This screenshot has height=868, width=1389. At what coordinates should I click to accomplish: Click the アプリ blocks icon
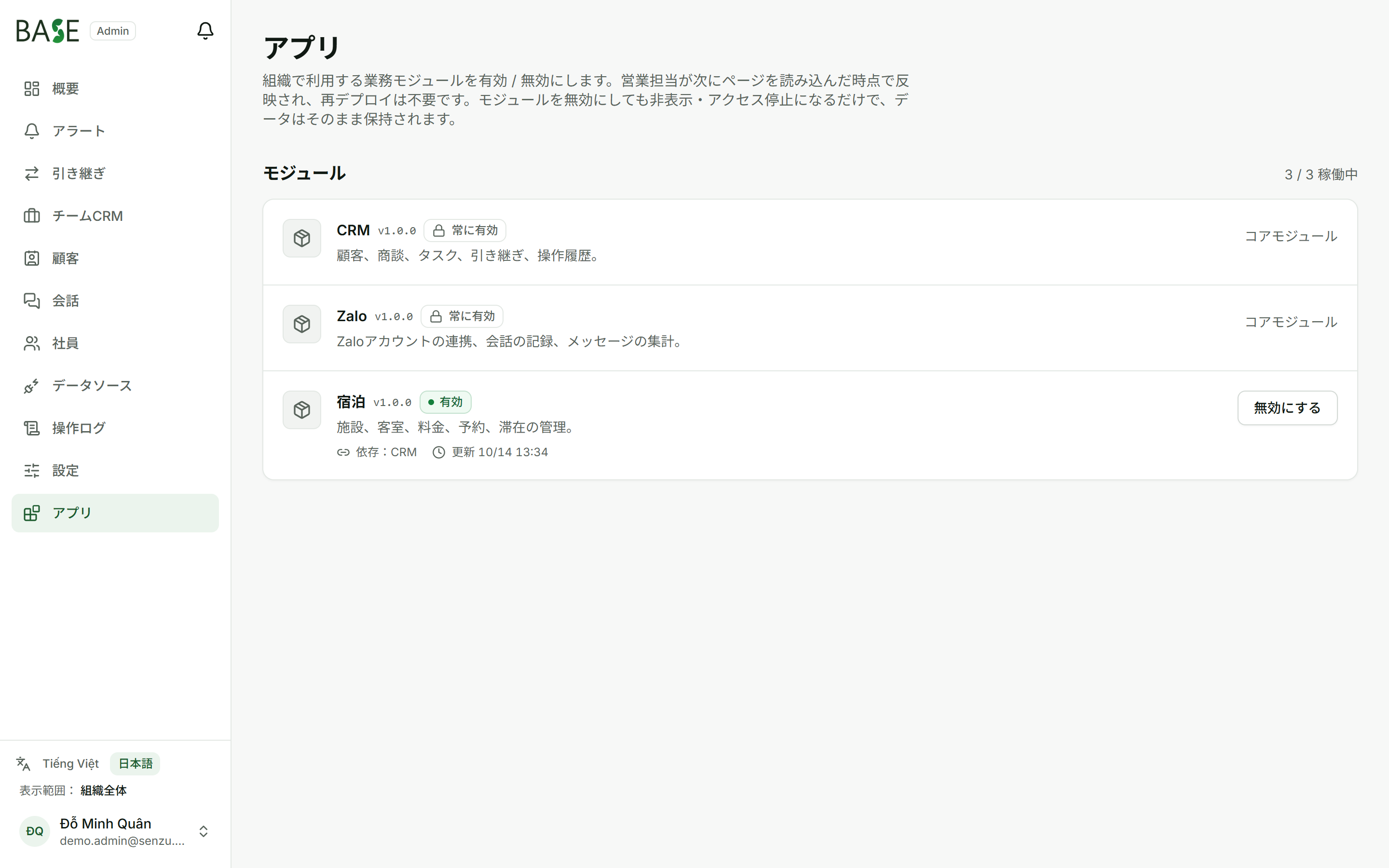[x=31, y=513]
